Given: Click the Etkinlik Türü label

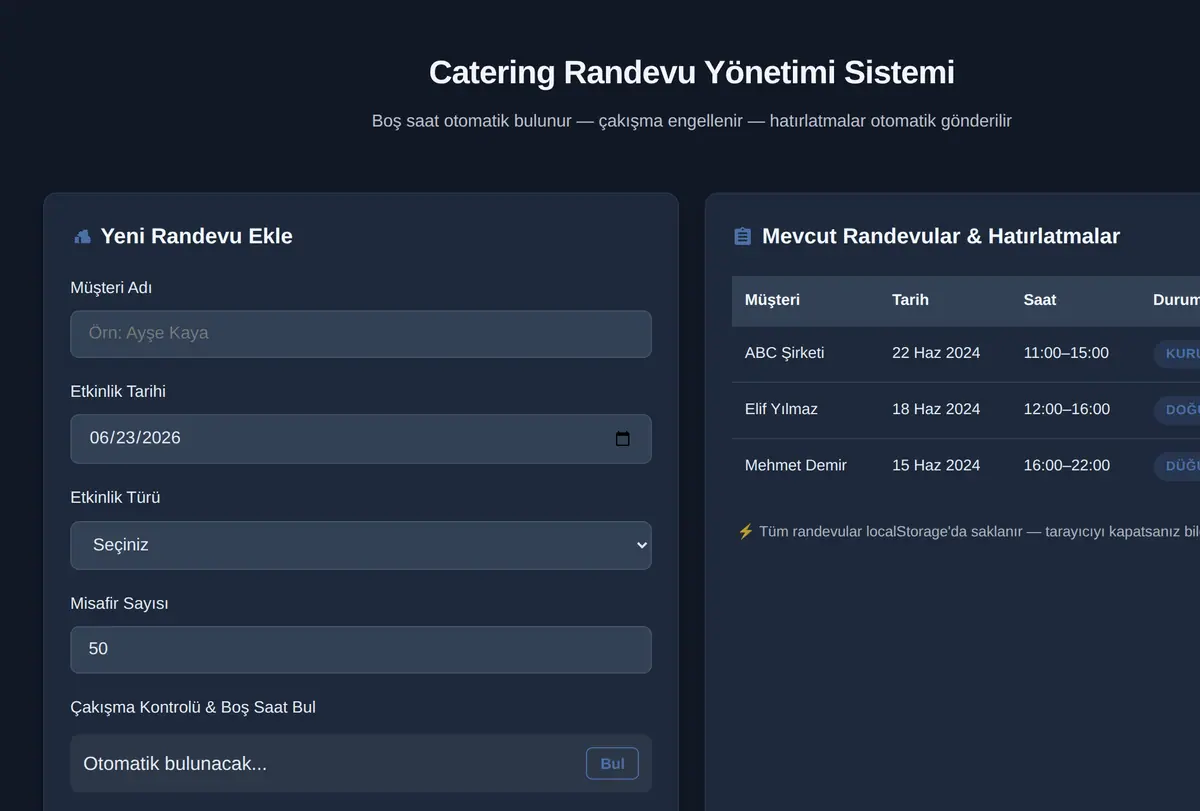Looking at the screenshot, I should (x=115, y=498).
